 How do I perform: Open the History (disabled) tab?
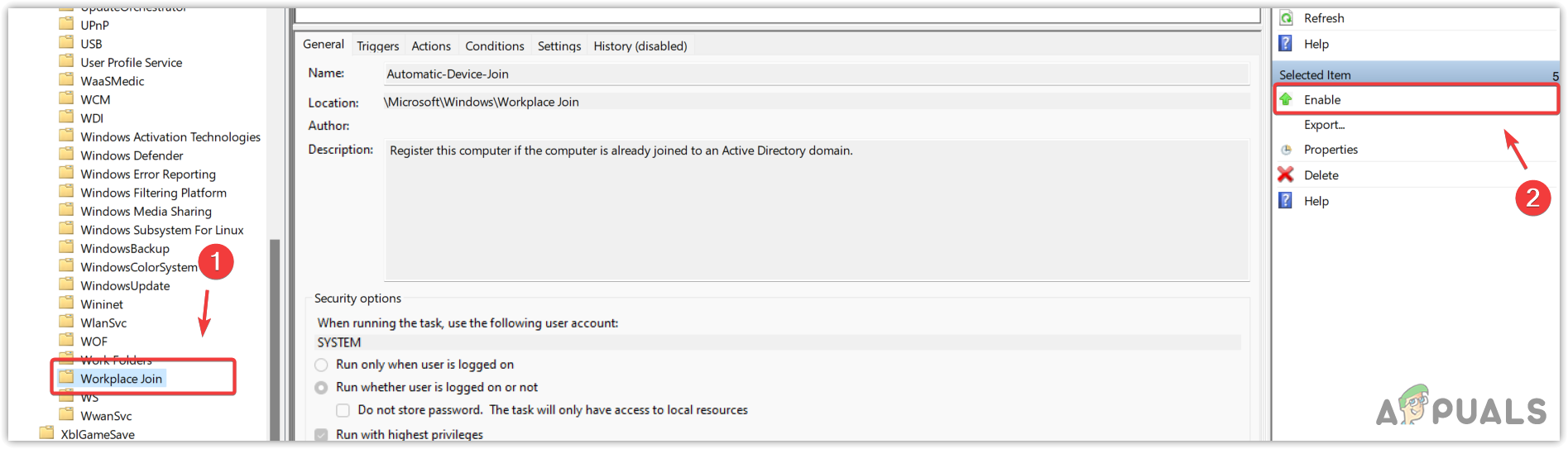point(640,46)
